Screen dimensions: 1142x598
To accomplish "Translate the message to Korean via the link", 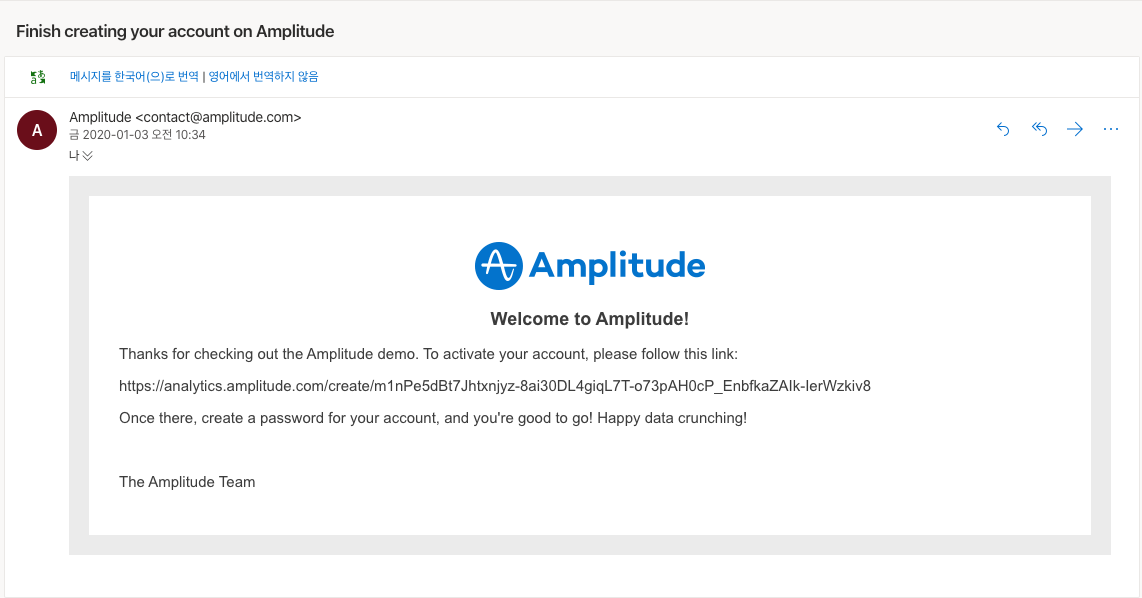I will pyautogui.click(x=134, y=76).
